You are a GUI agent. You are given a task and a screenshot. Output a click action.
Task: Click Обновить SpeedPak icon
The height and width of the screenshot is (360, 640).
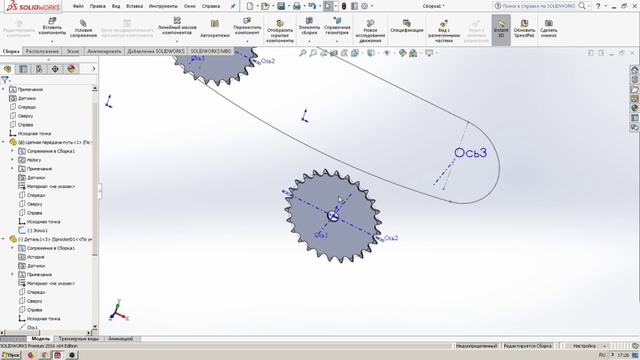524,29
